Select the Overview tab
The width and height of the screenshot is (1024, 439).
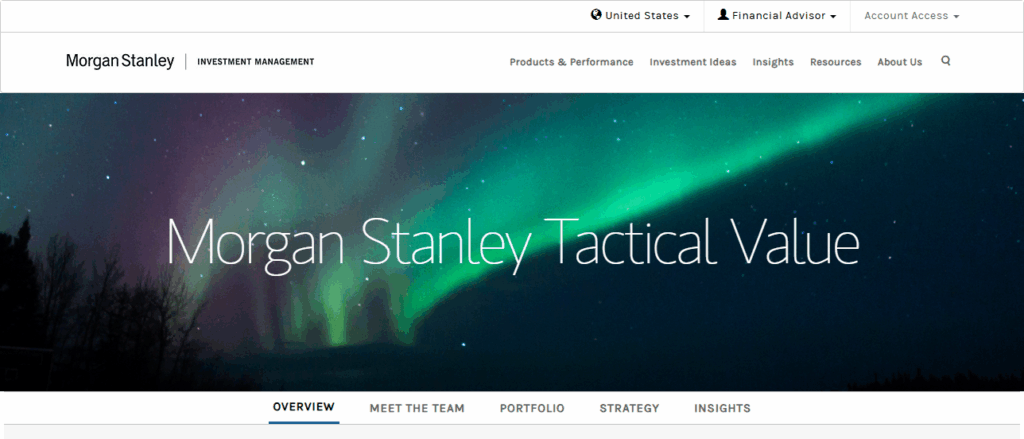coord(304,407)
